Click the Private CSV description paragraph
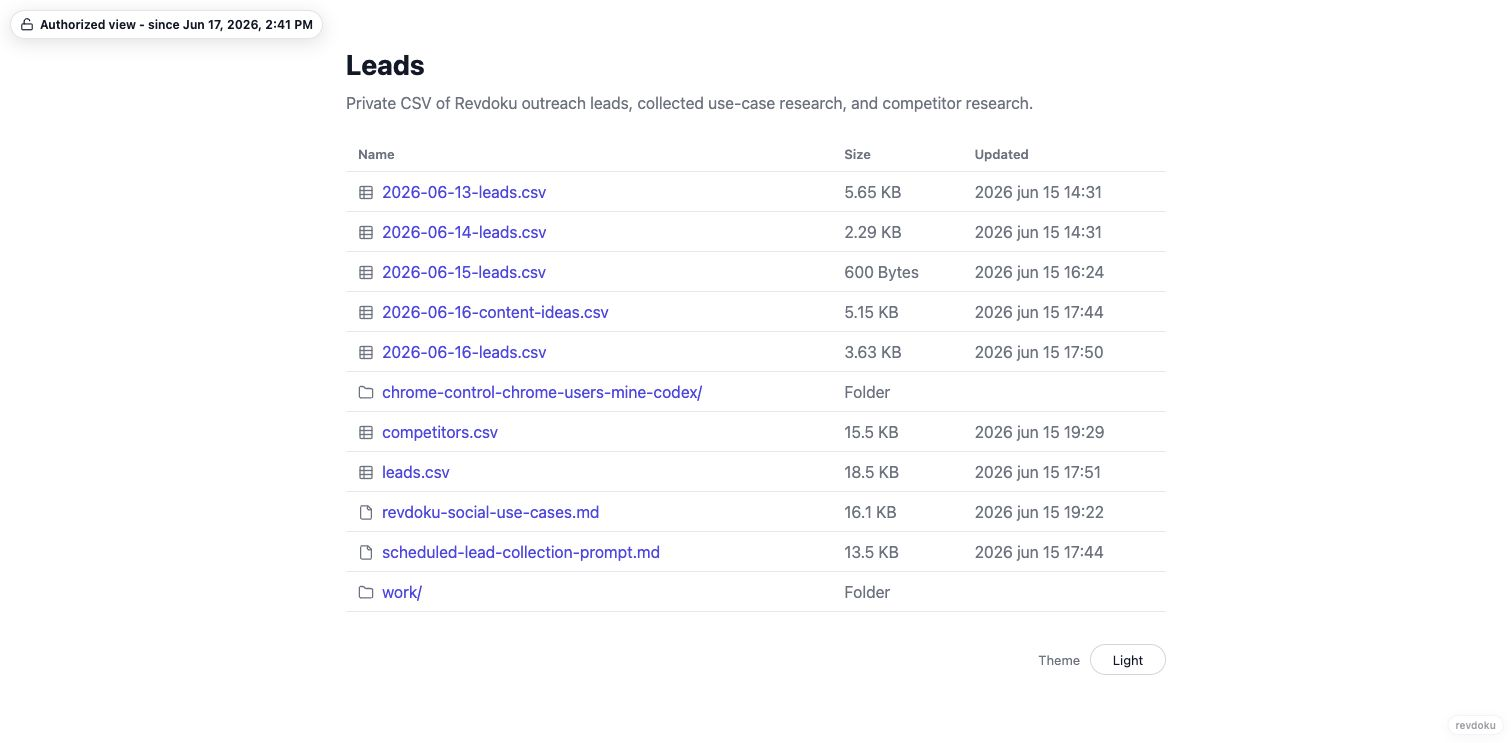The image size is (1512, 743). click(x=689, y=103)
